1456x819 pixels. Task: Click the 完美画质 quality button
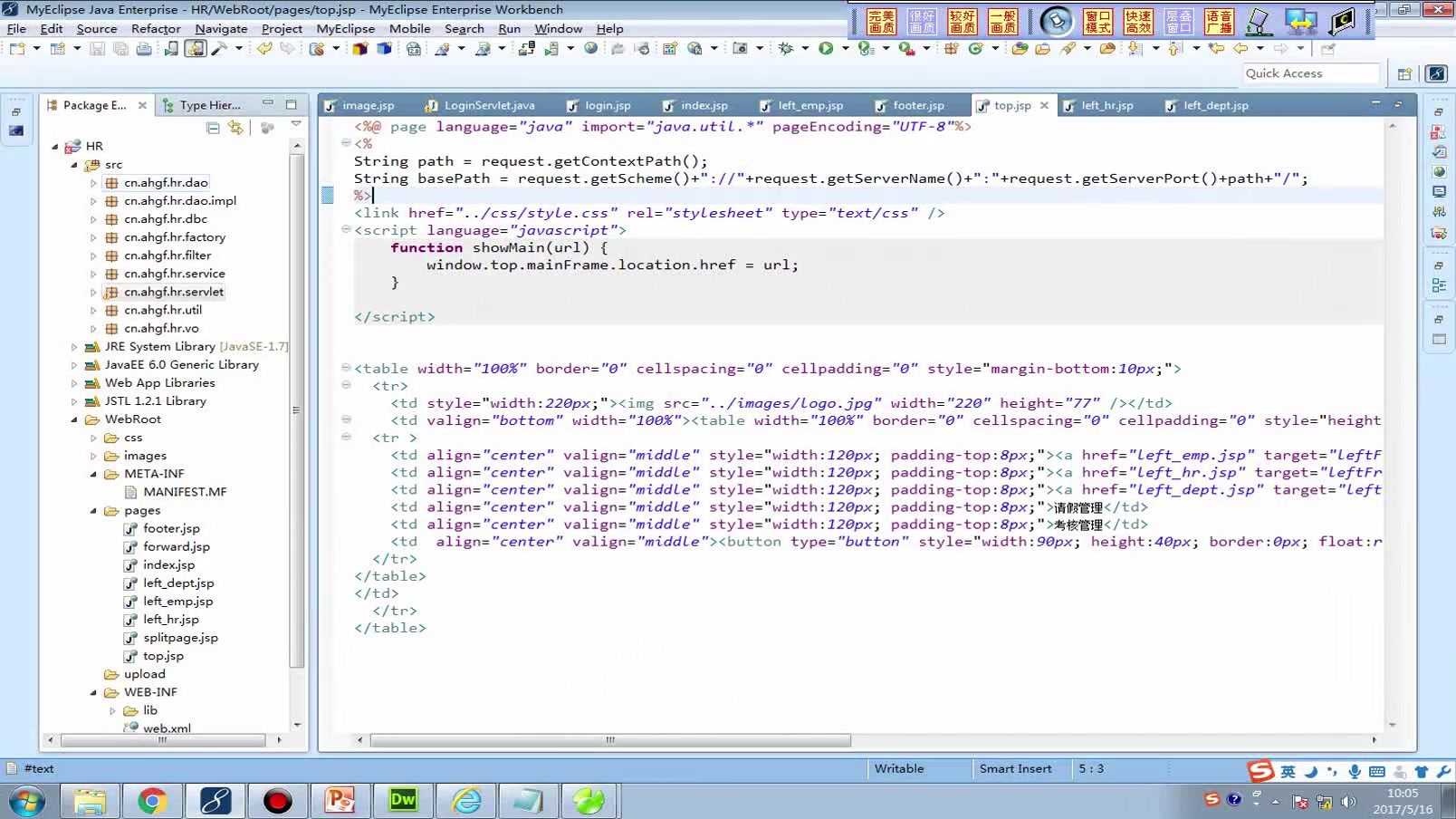(881, 22)
